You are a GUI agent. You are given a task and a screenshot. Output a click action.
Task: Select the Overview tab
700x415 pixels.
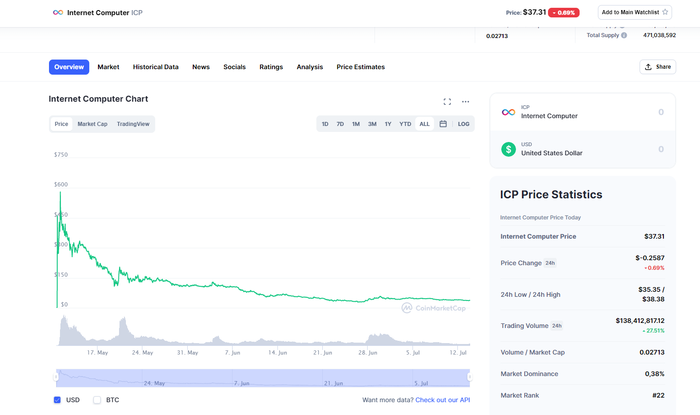[x=69, y=67]
